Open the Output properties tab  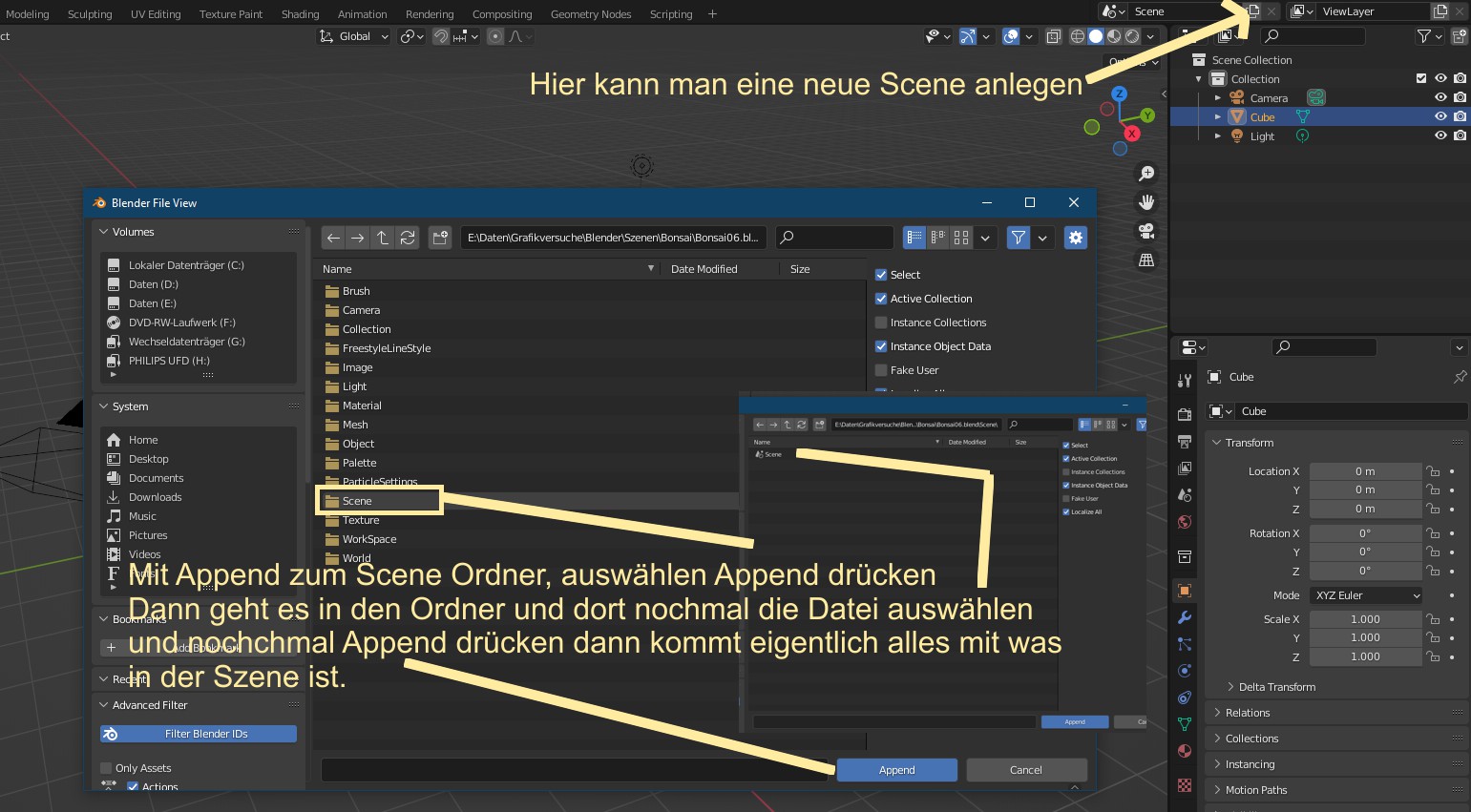(1185, 442)
